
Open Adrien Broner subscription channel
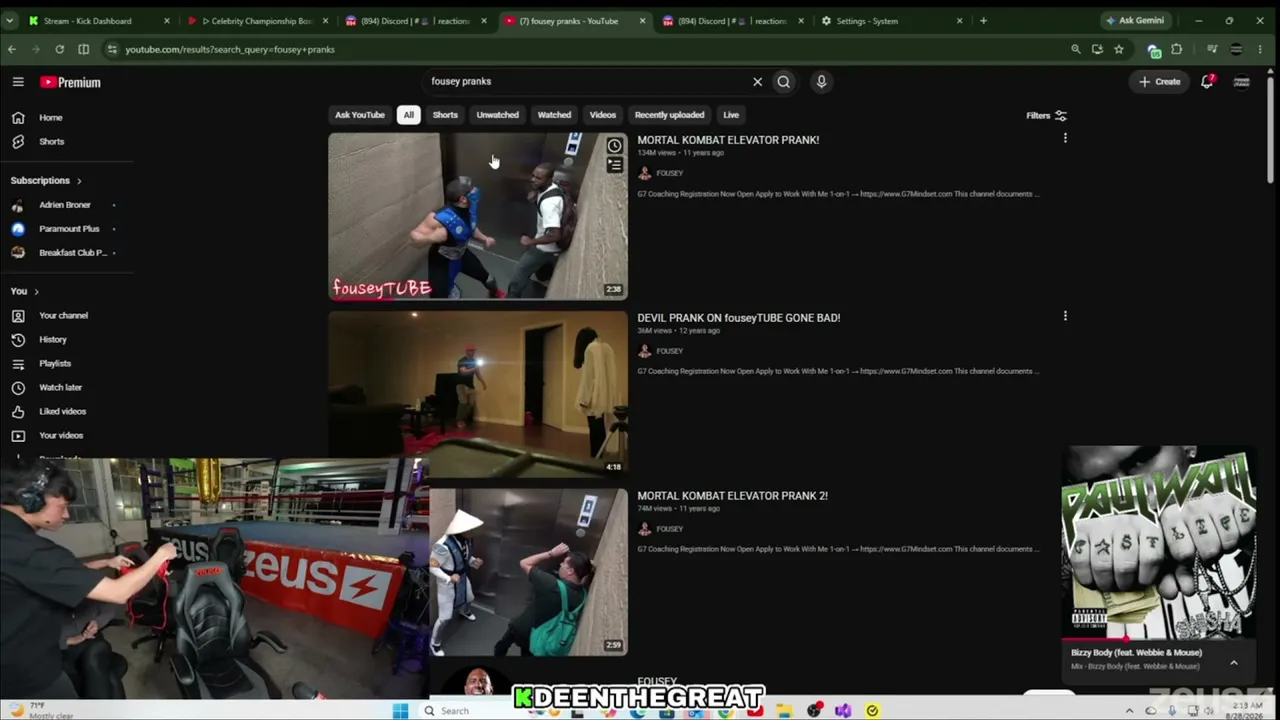[x=64, y=205]
